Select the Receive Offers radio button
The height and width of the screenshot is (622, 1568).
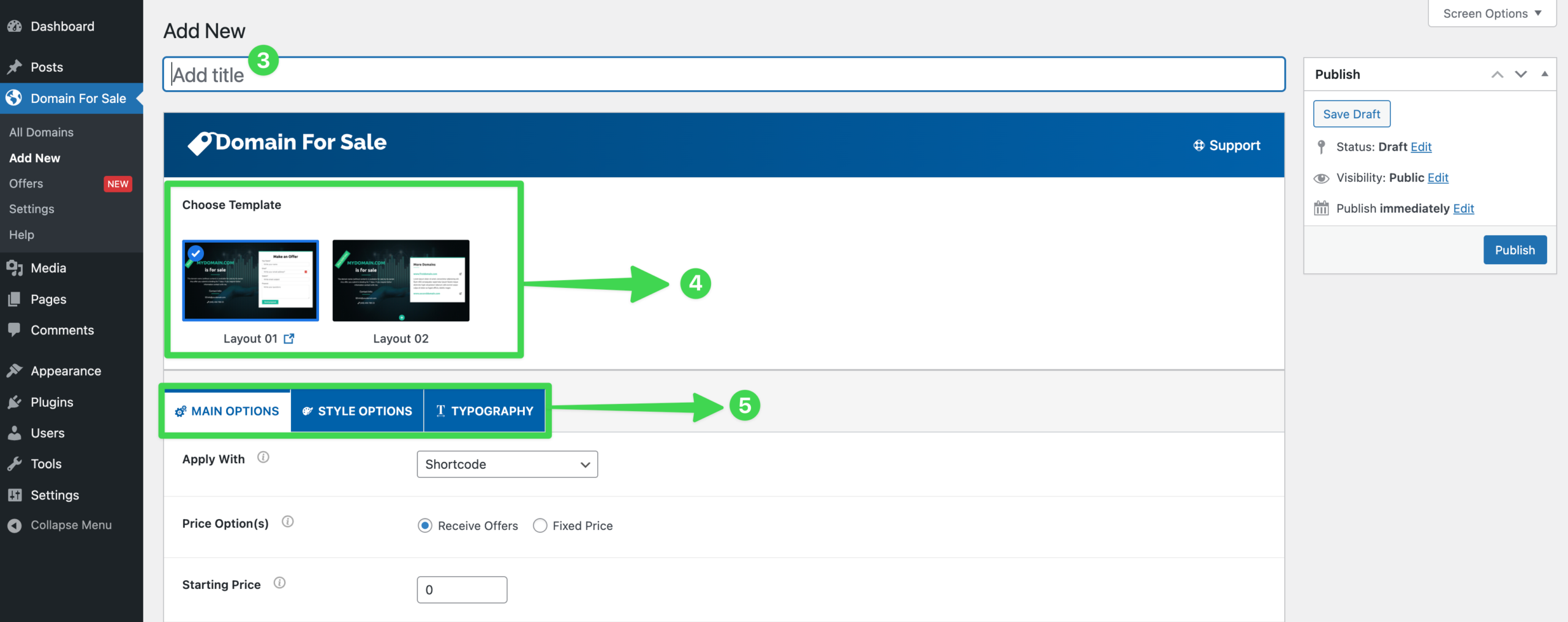pos(425,526)
